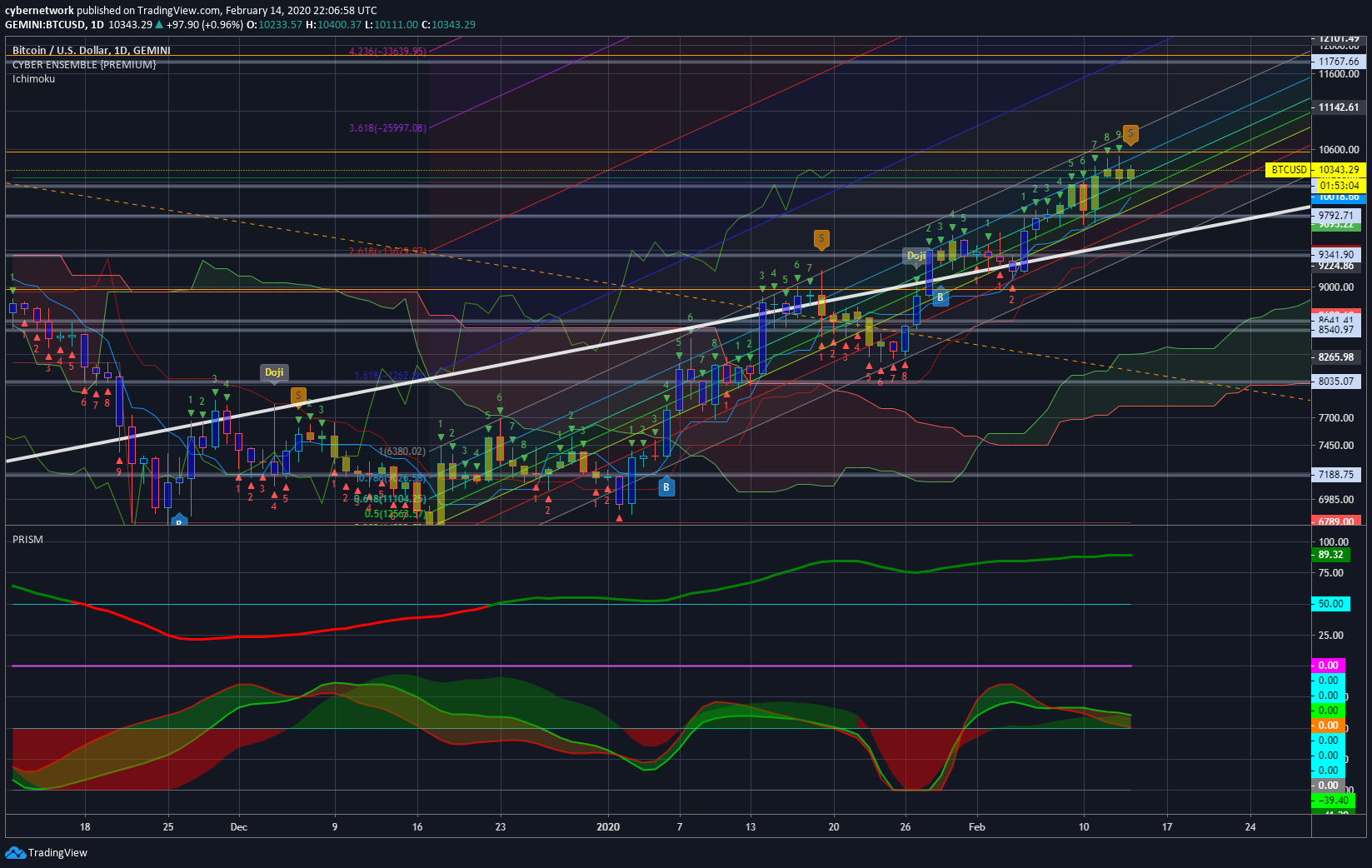Click the green -39.40 oscillator label
Screen dimensions: 1372x868
click(1333, 801)
